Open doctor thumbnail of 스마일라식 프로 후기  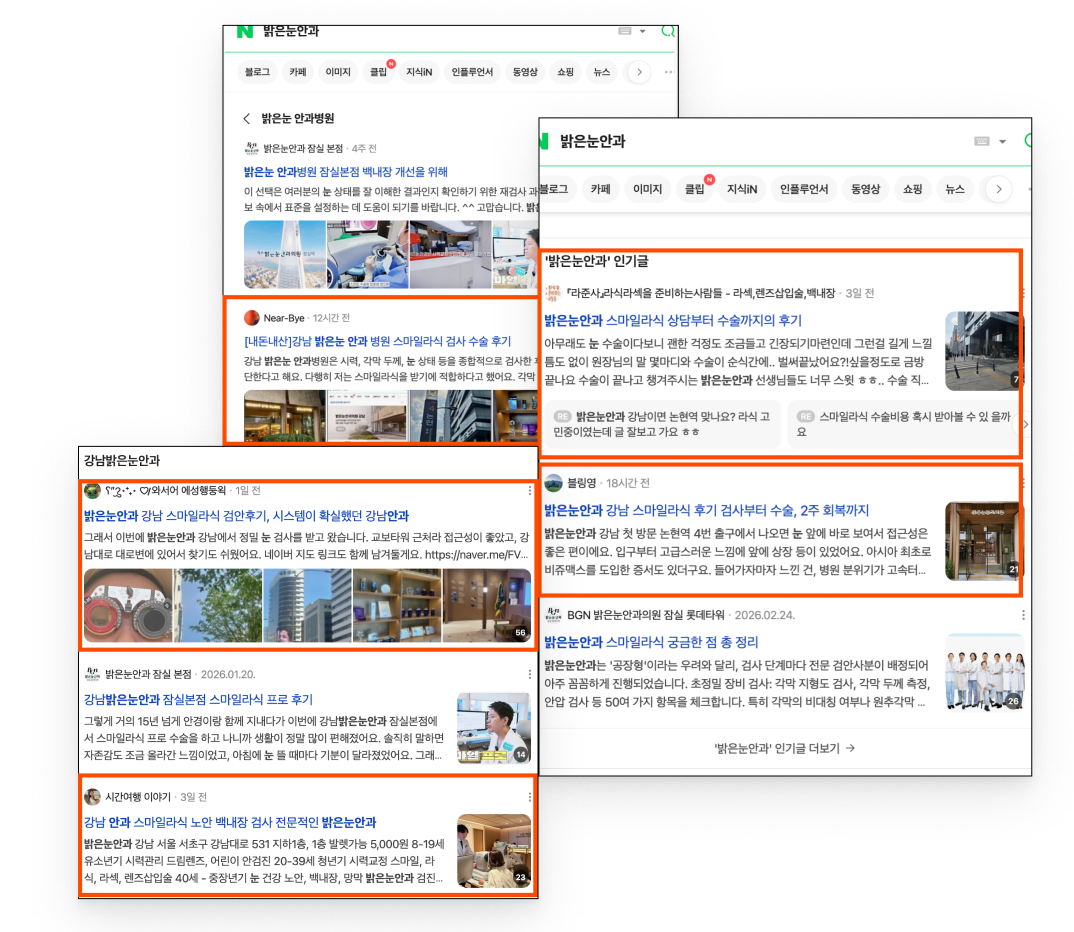pos(494,728)
